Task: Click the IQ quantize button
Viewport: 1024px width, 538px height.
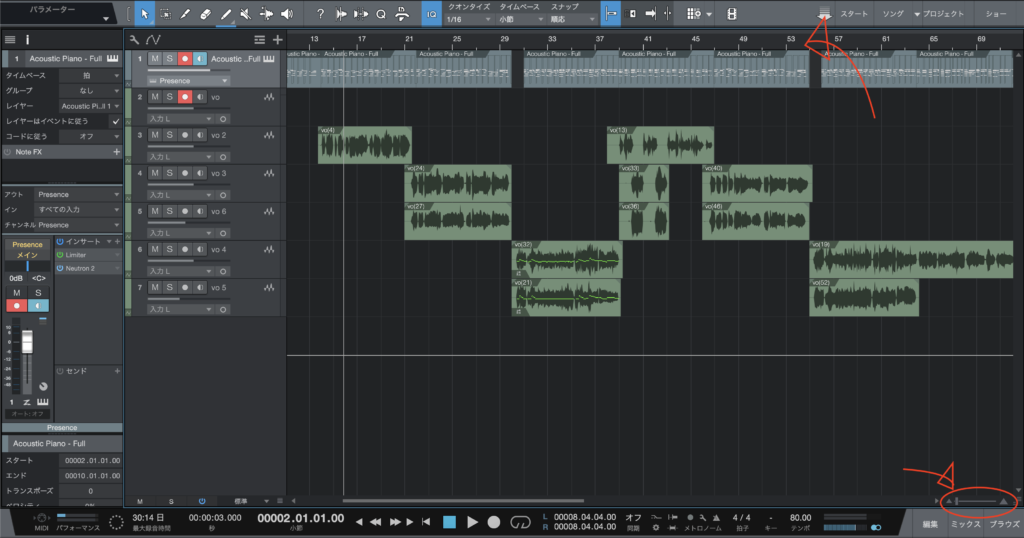Action: [x=430, y=14]
